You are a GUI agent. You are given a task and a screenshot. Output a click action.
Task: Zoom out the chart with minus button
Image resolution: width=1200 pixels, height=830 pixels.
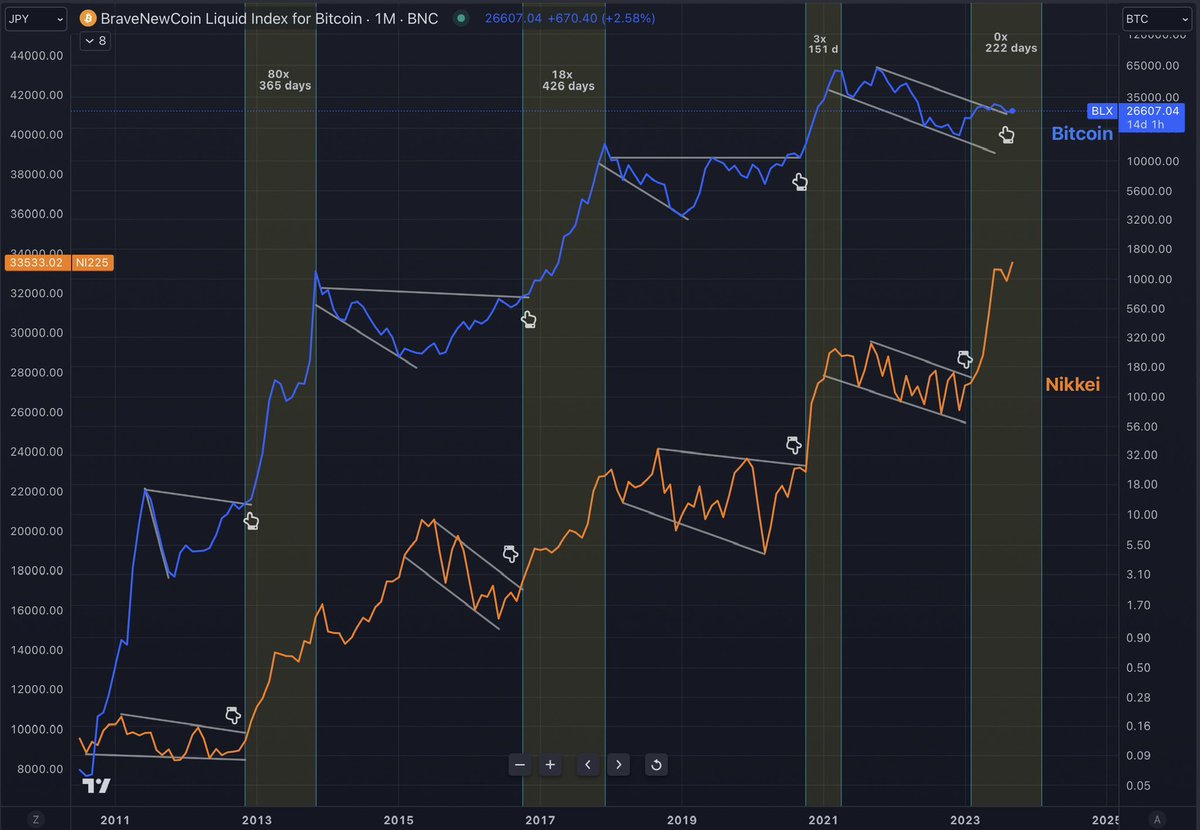pyautogui.click(x=519, y=765)
